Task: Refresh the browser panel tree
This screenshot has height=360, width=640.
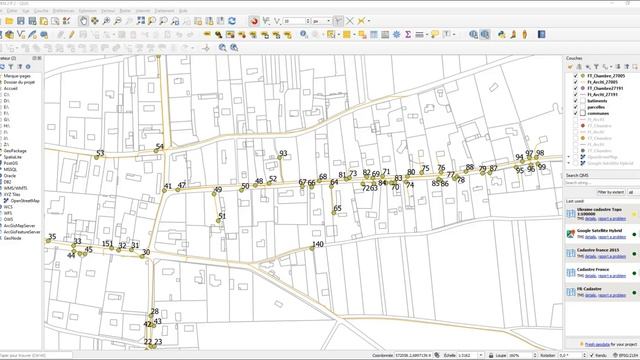Action: pos(2,67)
